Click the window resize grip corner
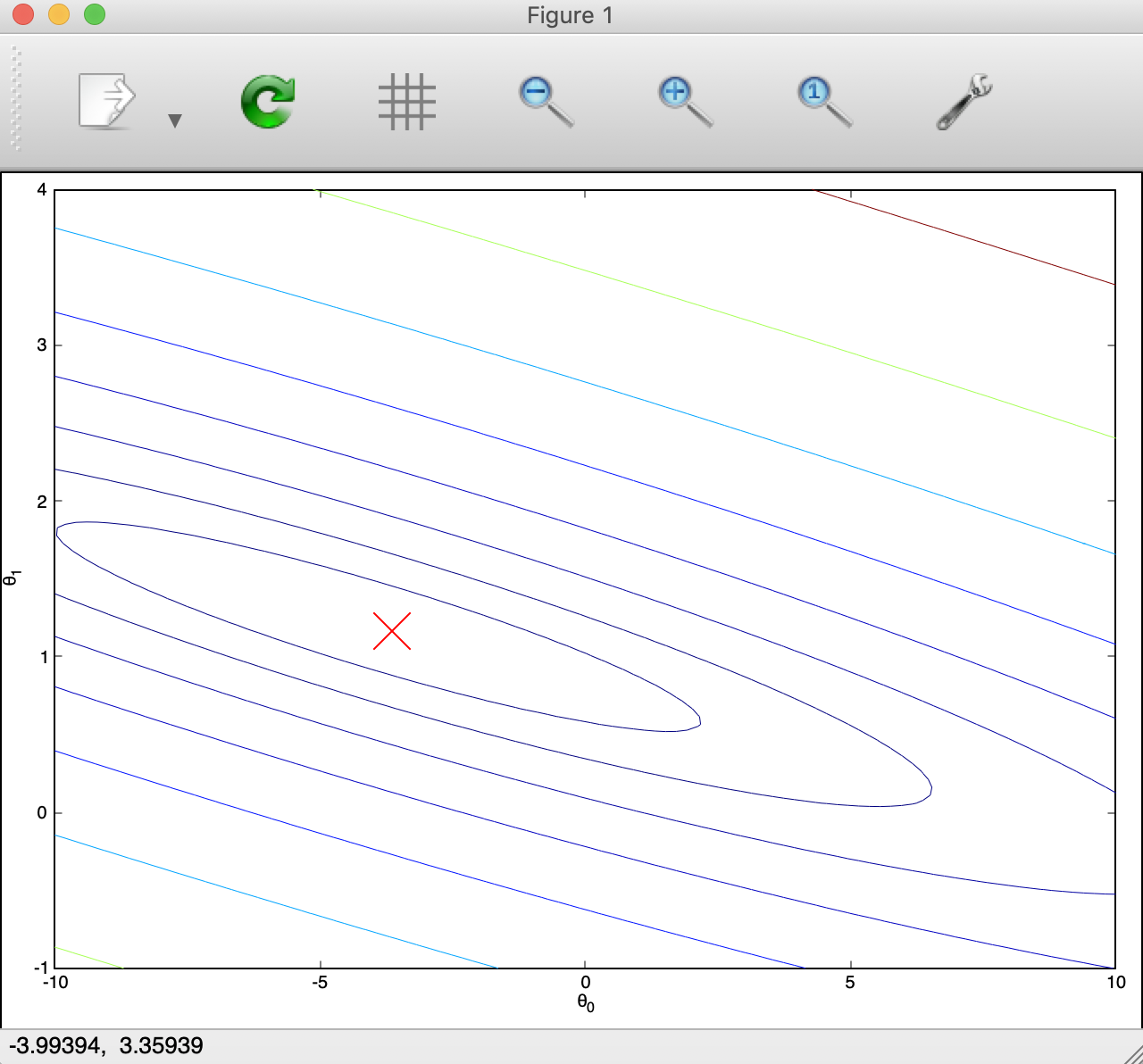This screenshot has height=1064, width=1143. 1132,1053
